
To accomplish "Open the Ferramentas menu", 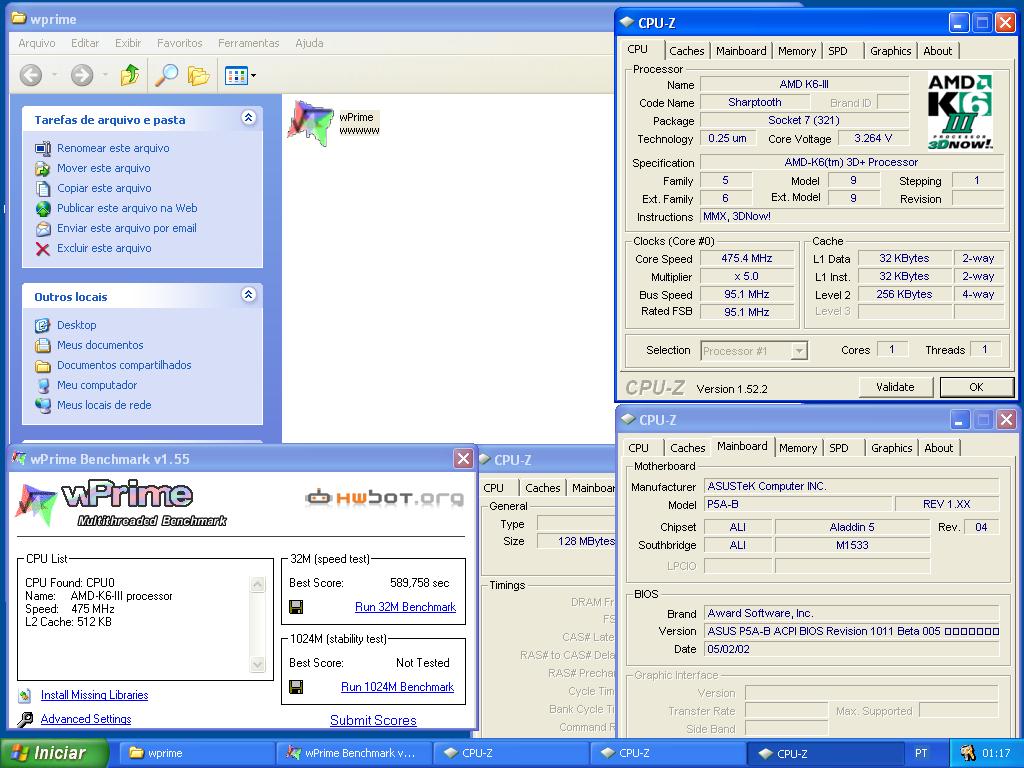I will tap(249, 43).
